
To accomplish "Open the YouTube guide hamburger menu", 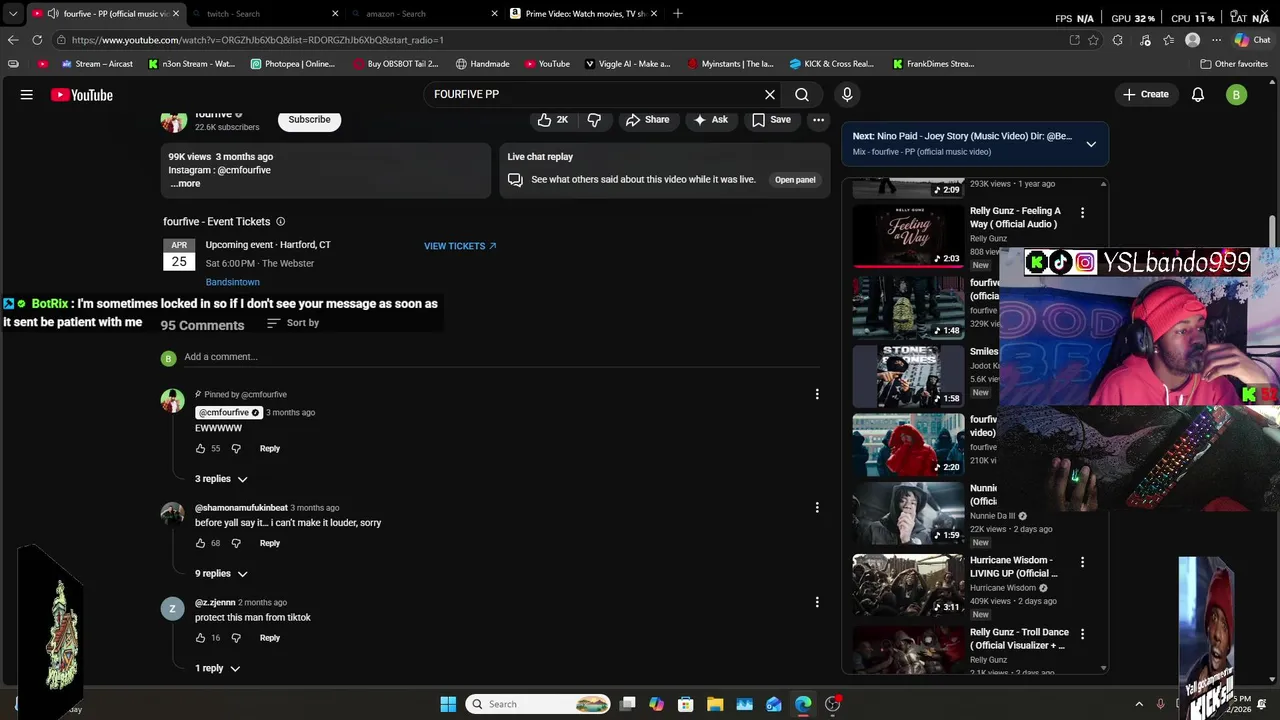I will (27, 95).
